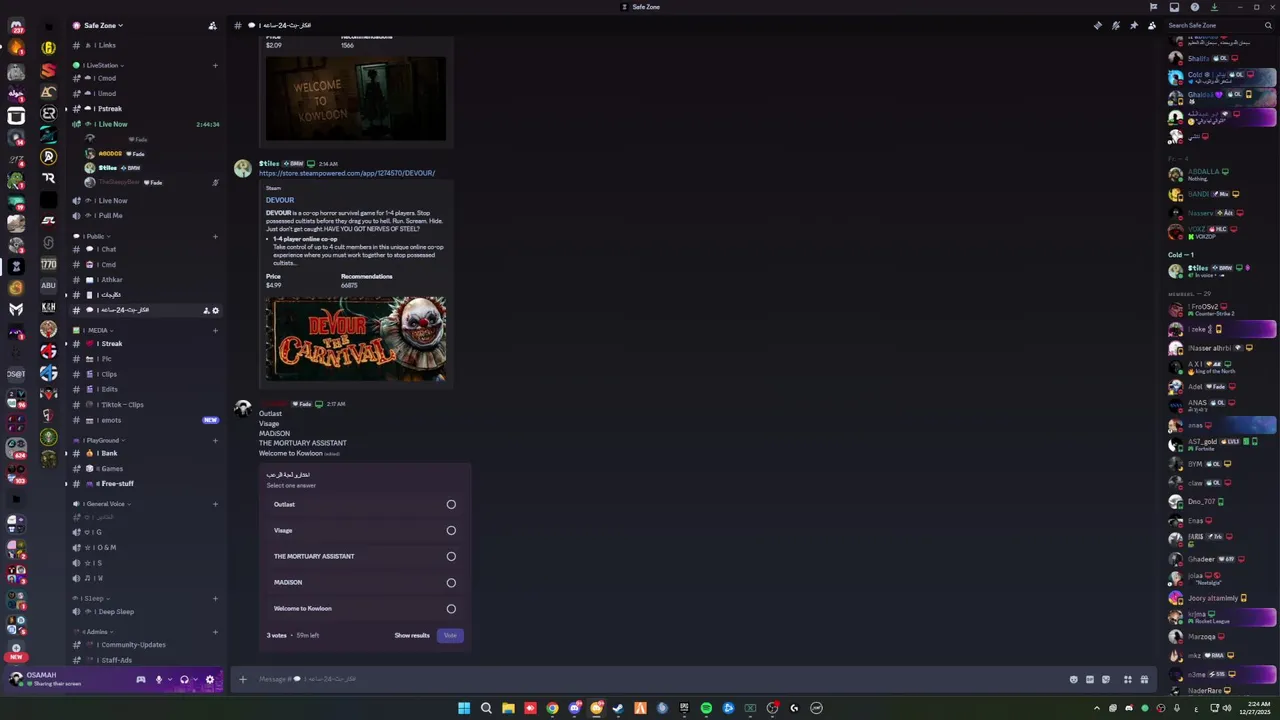Deafen with headphones icon in user panel

184,680
